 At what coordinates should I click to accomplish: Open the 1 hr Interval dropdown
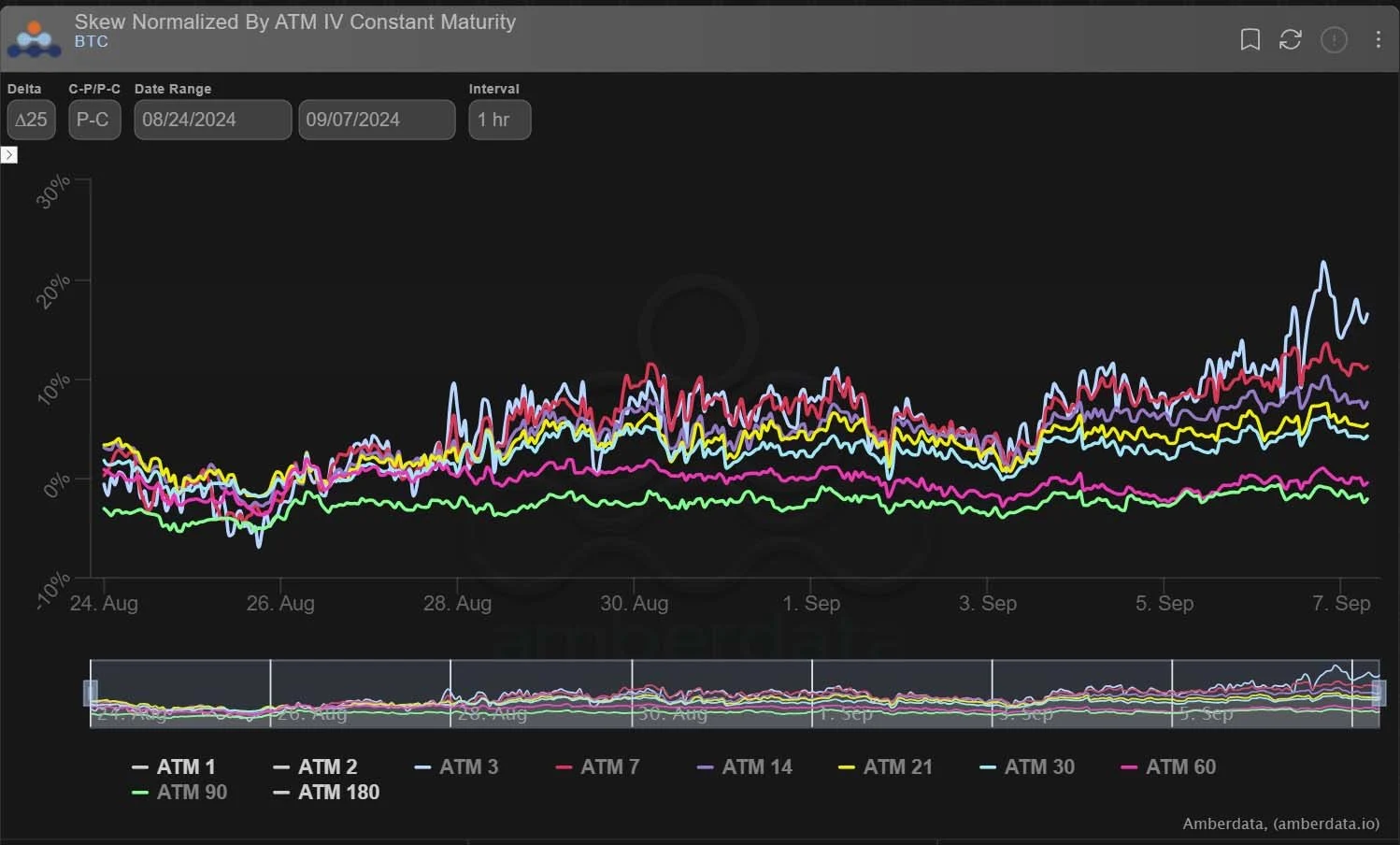(500, 120)
